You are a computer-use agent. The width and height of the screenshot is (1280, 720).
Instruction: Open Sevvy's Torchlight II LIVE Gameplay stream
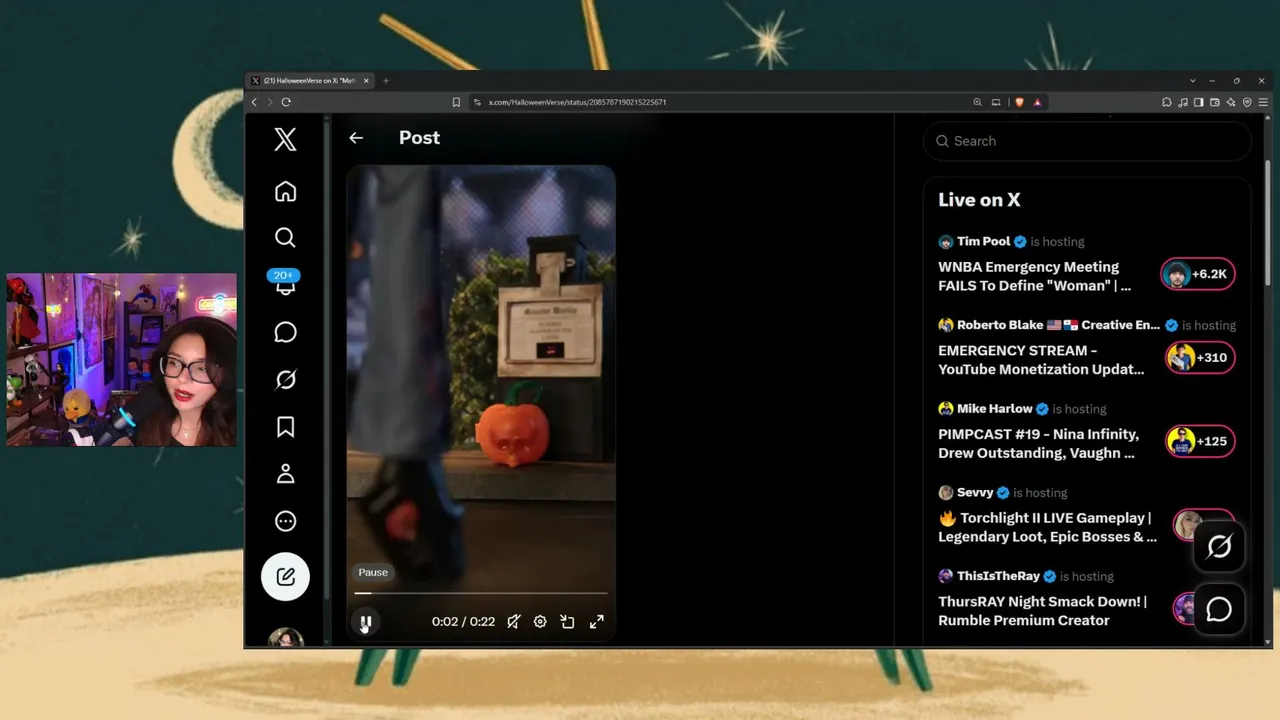[x=1047, y=527]
